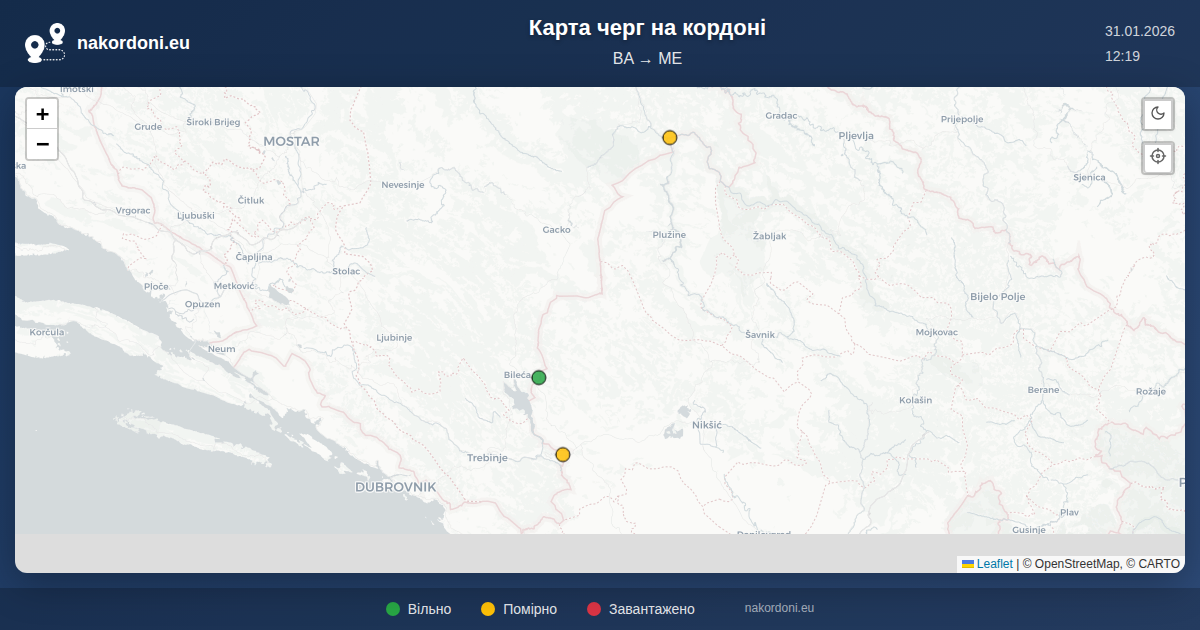The image size is (1200, 630).
Task: Click the Карта черг на кордоні title
Action: click(x=647, y=28)
